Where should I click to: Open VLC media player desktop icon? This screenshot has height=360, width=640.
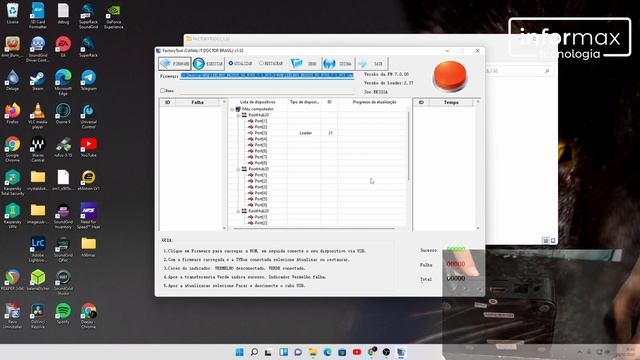coord(38,116)
